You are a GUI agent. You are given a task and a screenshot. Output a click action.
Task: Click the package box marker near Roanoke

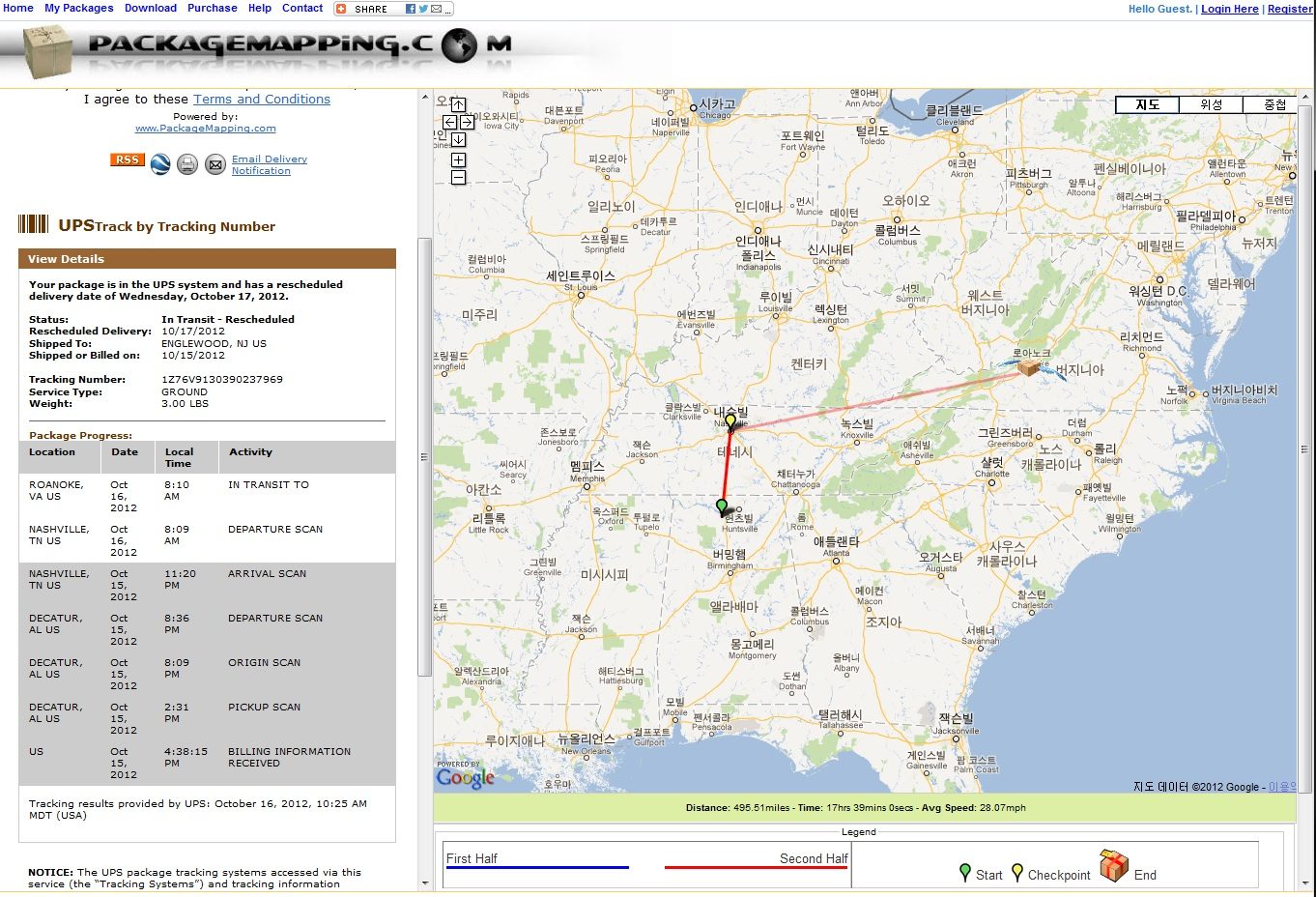pos(1029,367)
